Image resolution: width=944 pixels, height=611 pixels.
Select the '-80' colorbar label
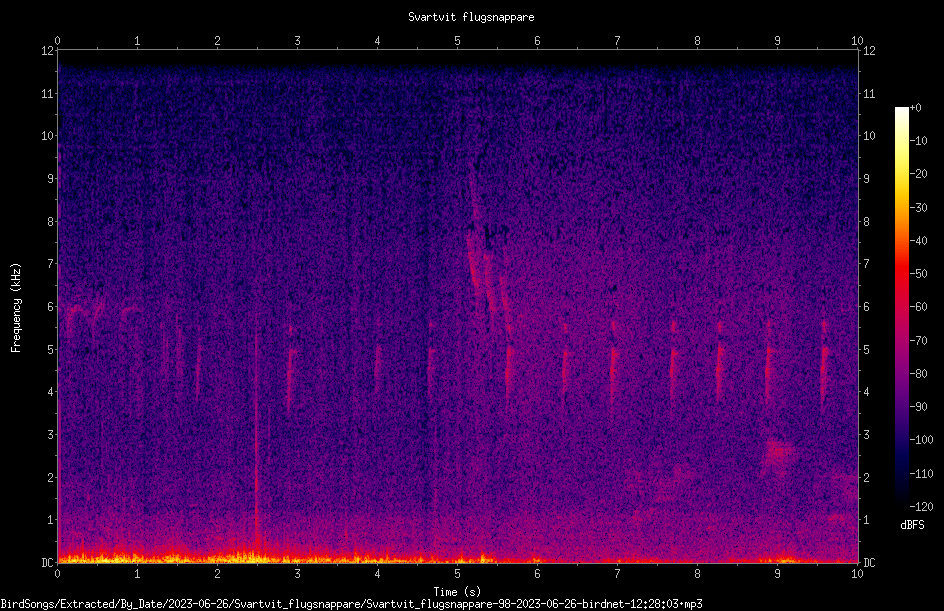919,374
